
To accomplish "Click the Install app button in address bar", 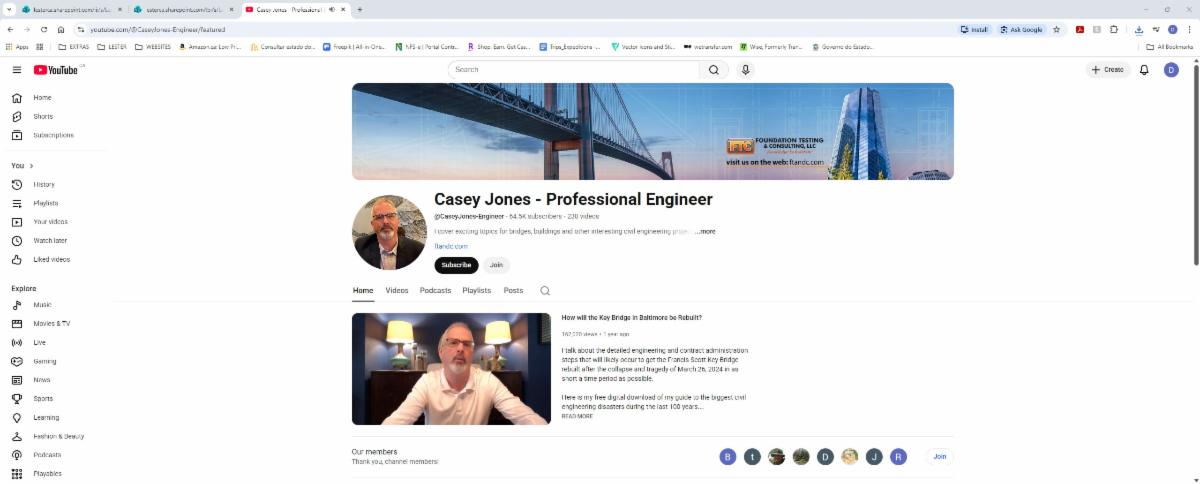I will tap(974, 30).
